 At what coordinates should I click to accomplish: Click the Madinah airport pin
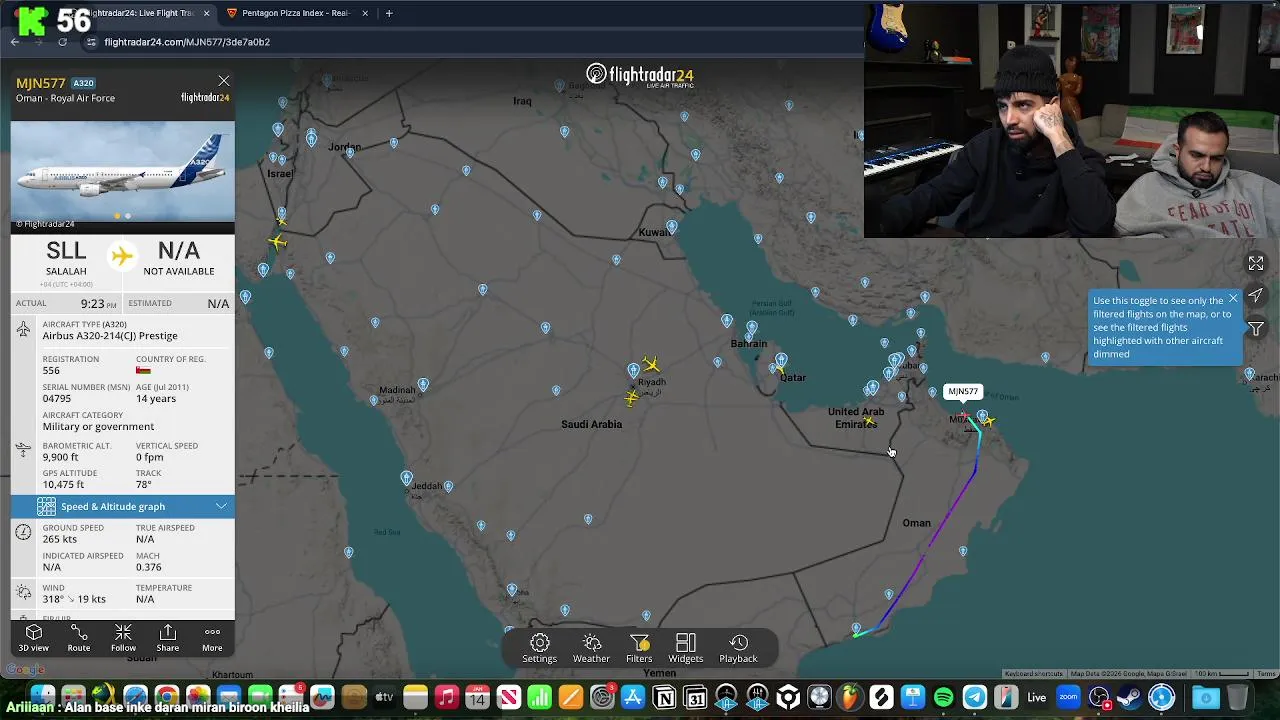[423, 385]
